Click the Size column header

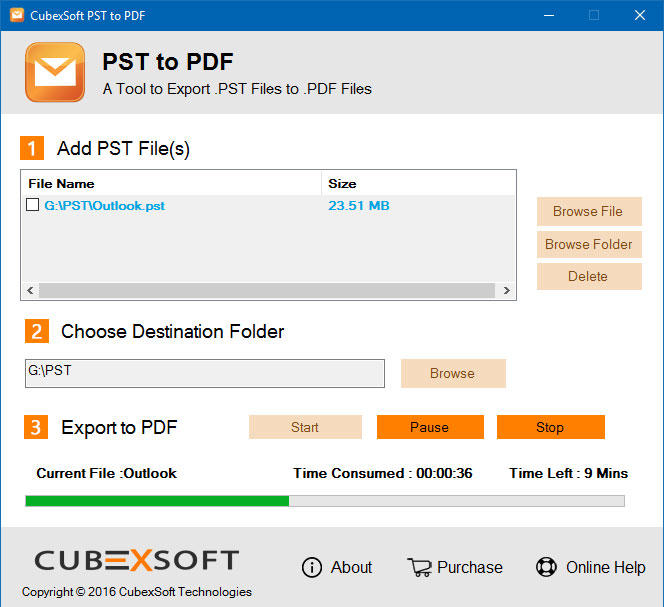342,183
